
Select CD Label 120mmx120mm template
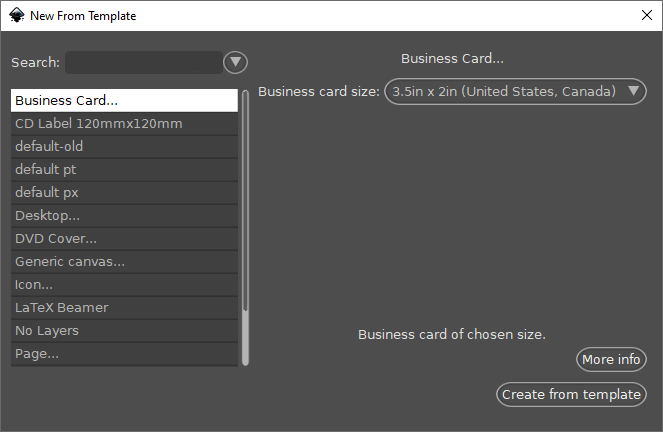[x=124, y=124]
